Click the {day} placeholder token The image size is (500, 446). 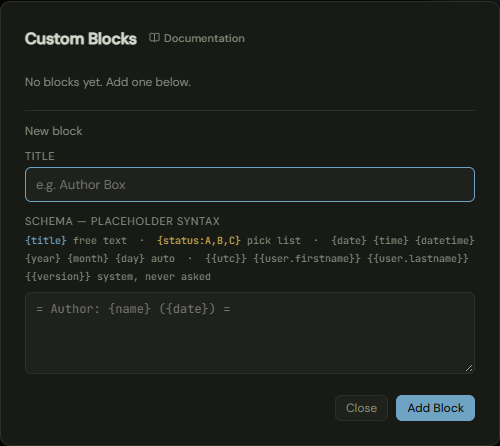pyautogui.click(x=130, y=258)
